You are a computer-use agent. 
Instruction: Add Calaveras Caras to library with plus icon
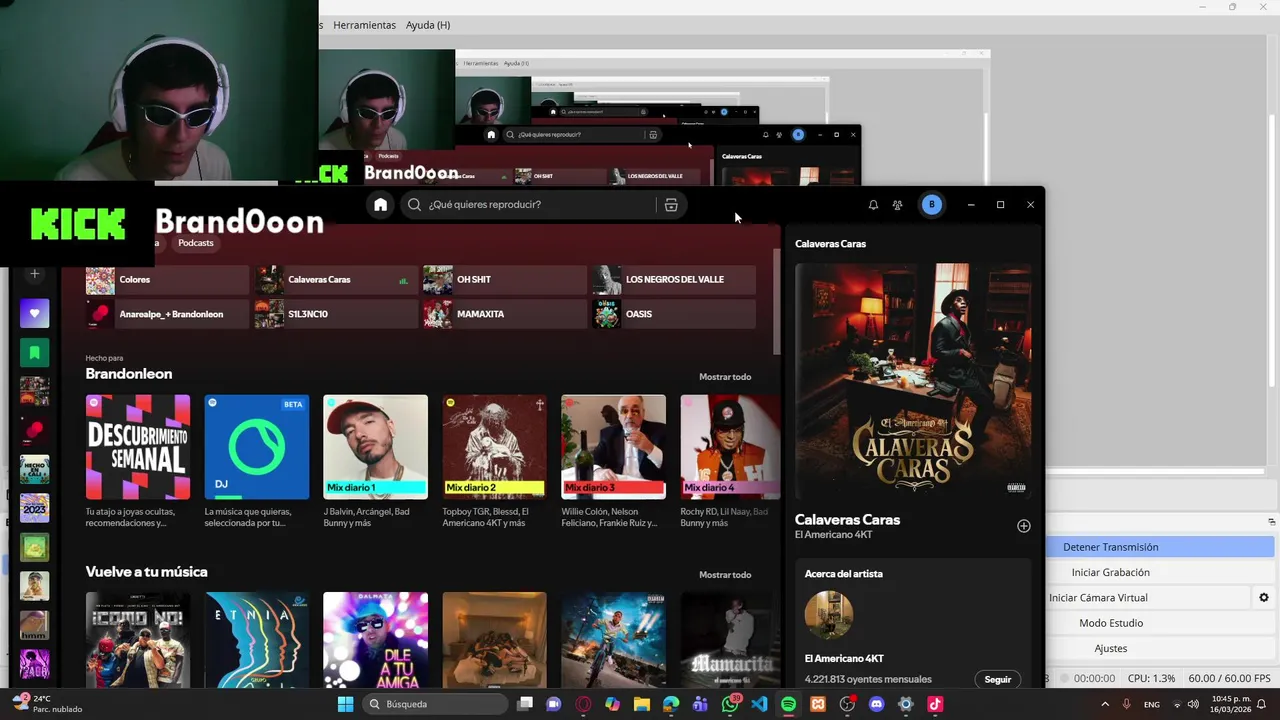tap(1023, 526)
